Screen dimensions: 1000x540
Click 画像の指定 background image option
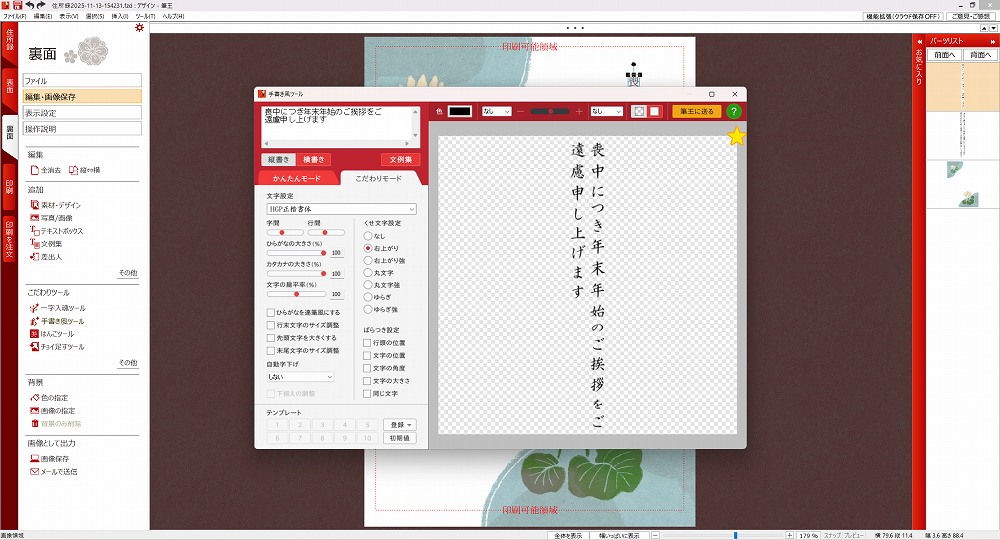click(x=52, y=411)
